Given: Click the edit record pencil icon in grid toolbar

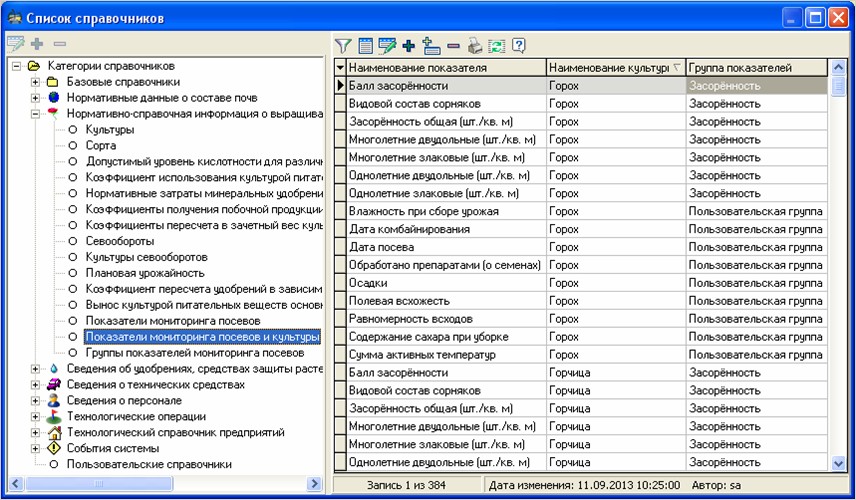Looking at the screenshot, I should (387, 45).
